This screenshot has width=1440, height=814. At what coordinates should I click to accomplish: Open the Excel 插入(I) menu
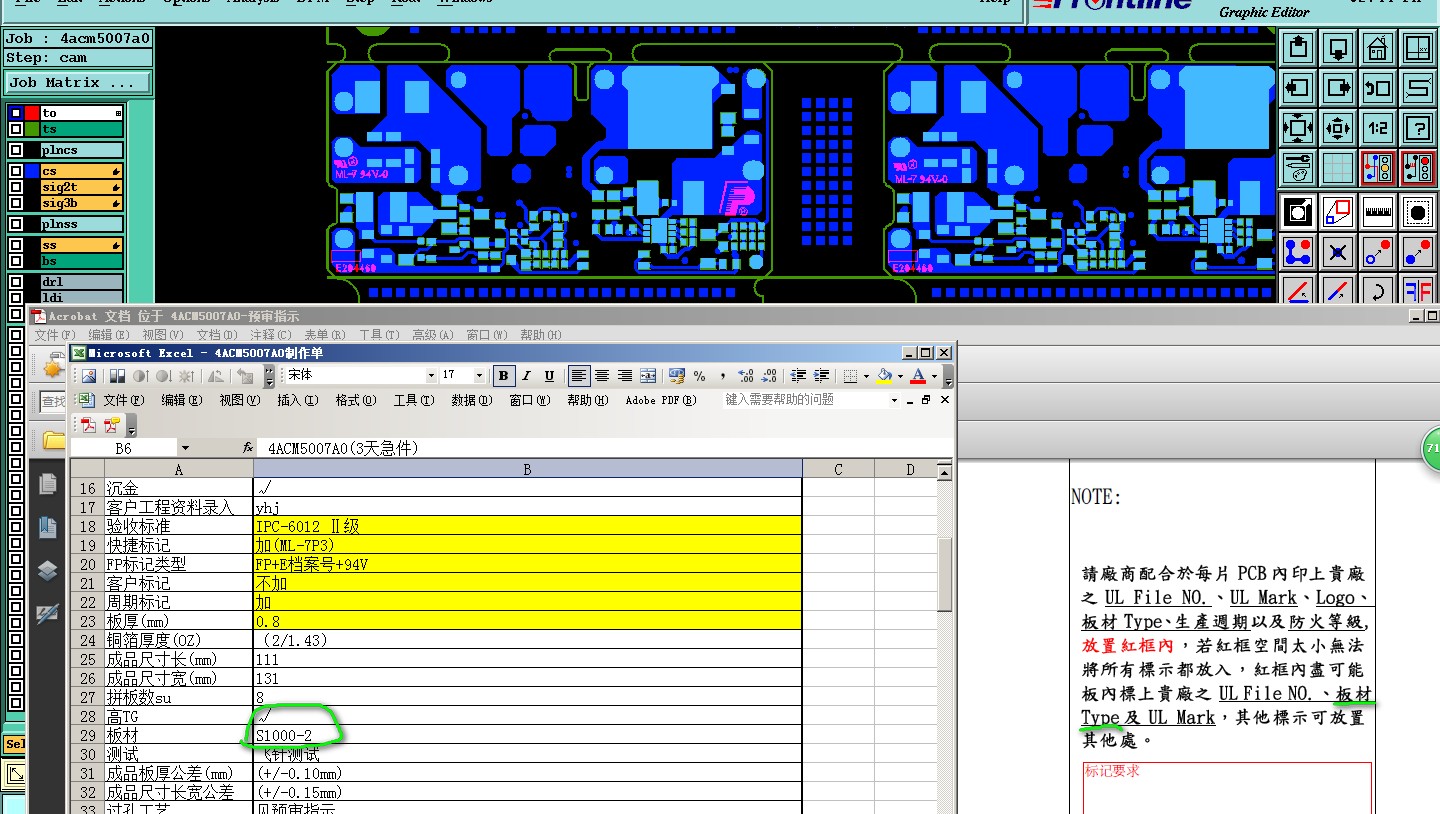[298, 400]
